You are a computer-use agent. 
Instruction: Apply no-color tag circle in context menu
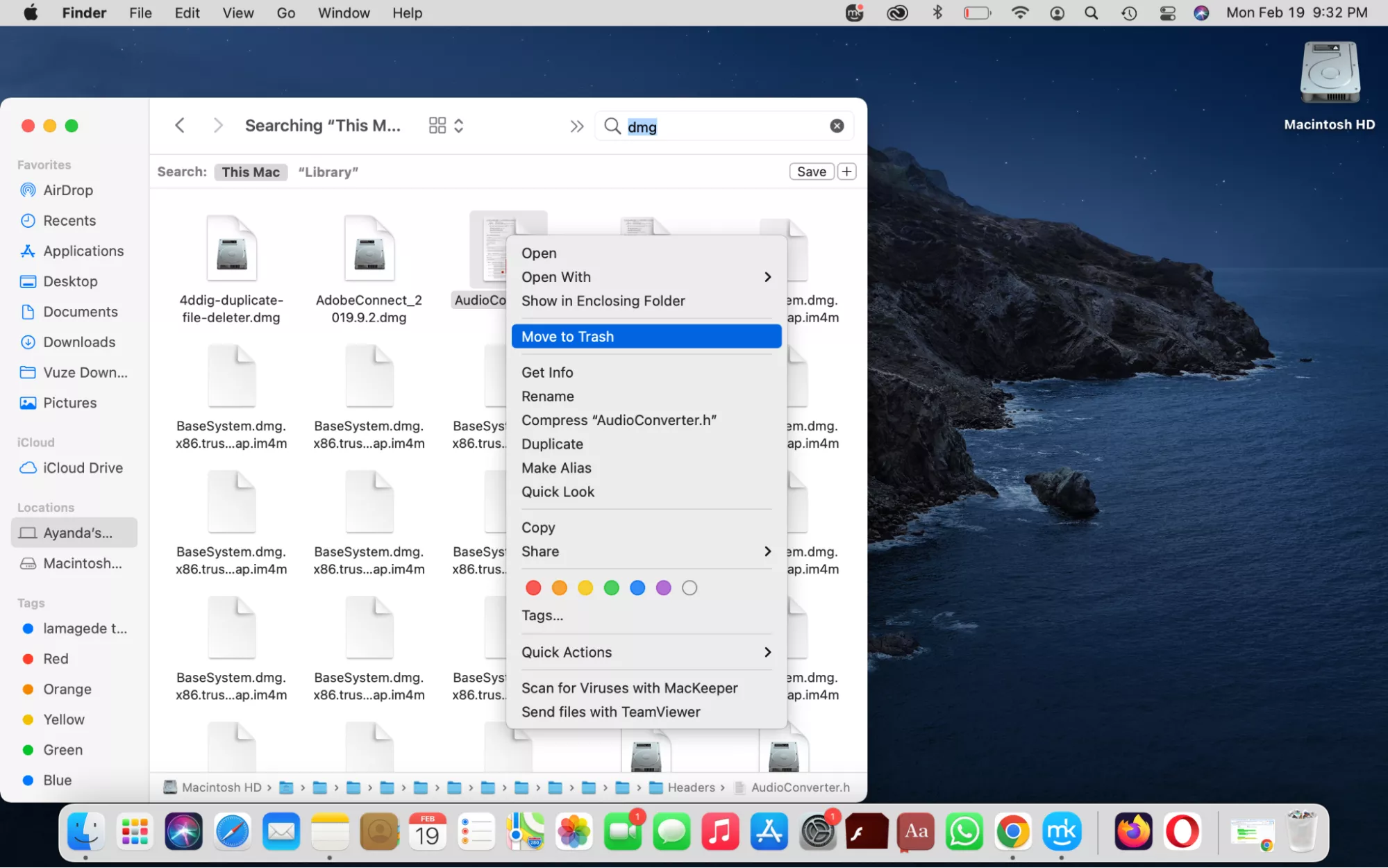pyautogui.click(x=689, y=588)
